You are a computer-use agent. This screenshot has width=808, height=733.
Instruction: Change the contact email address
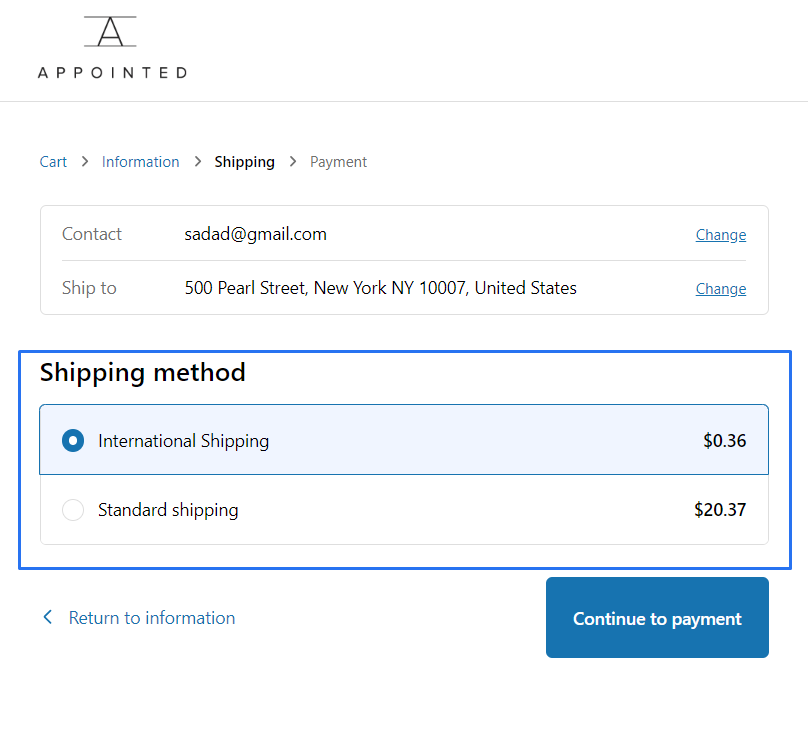pyautogui.click(x=720, y=235)
